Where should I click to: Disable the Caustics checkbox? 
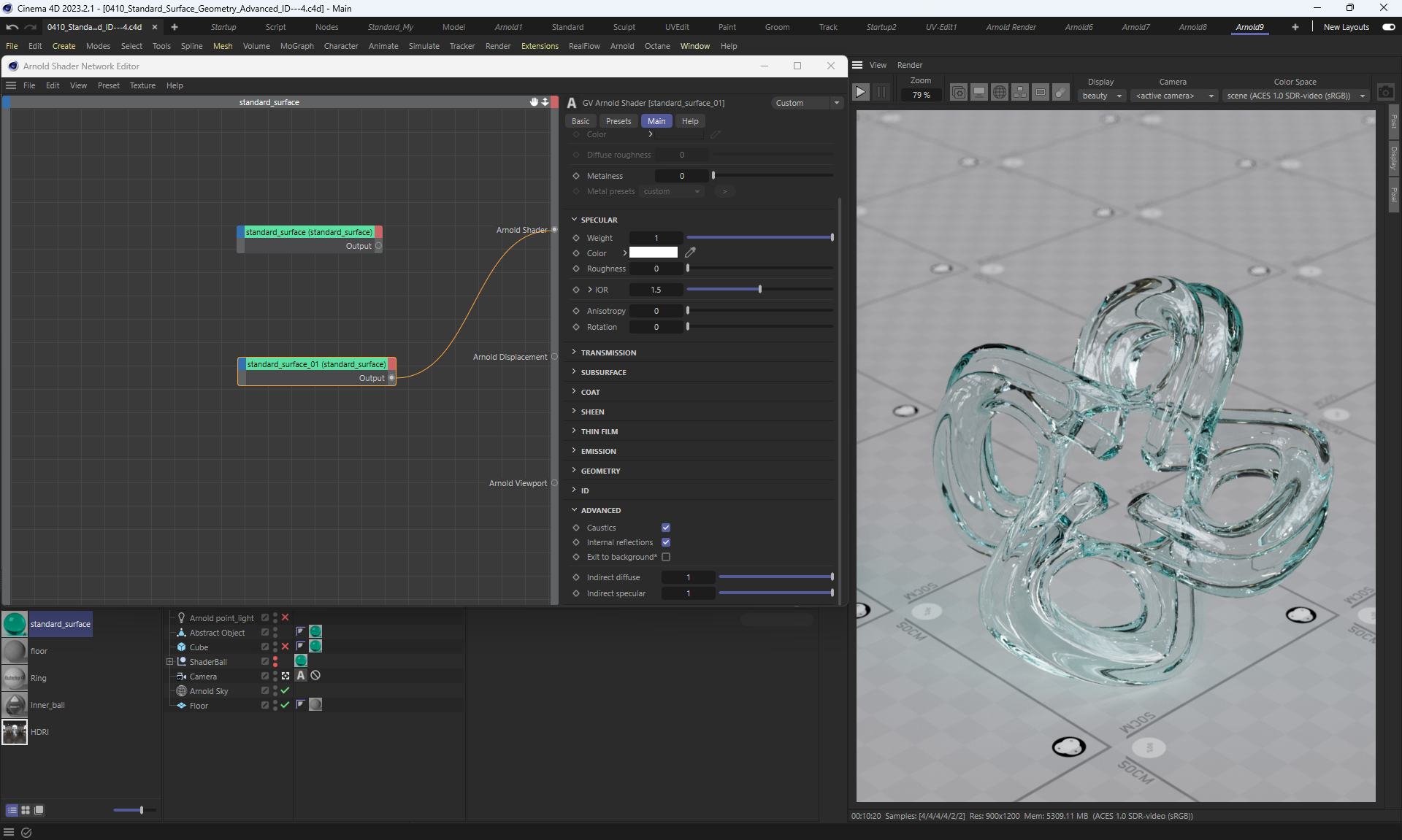pos(666,528)
